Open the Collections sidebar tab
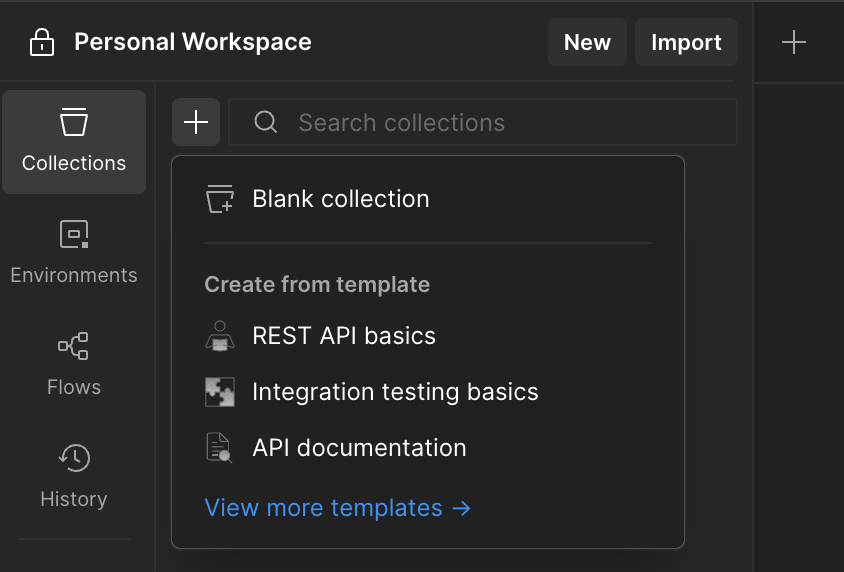Image resolution: width=844 pixels, height=572 pixels. (74, 141)
